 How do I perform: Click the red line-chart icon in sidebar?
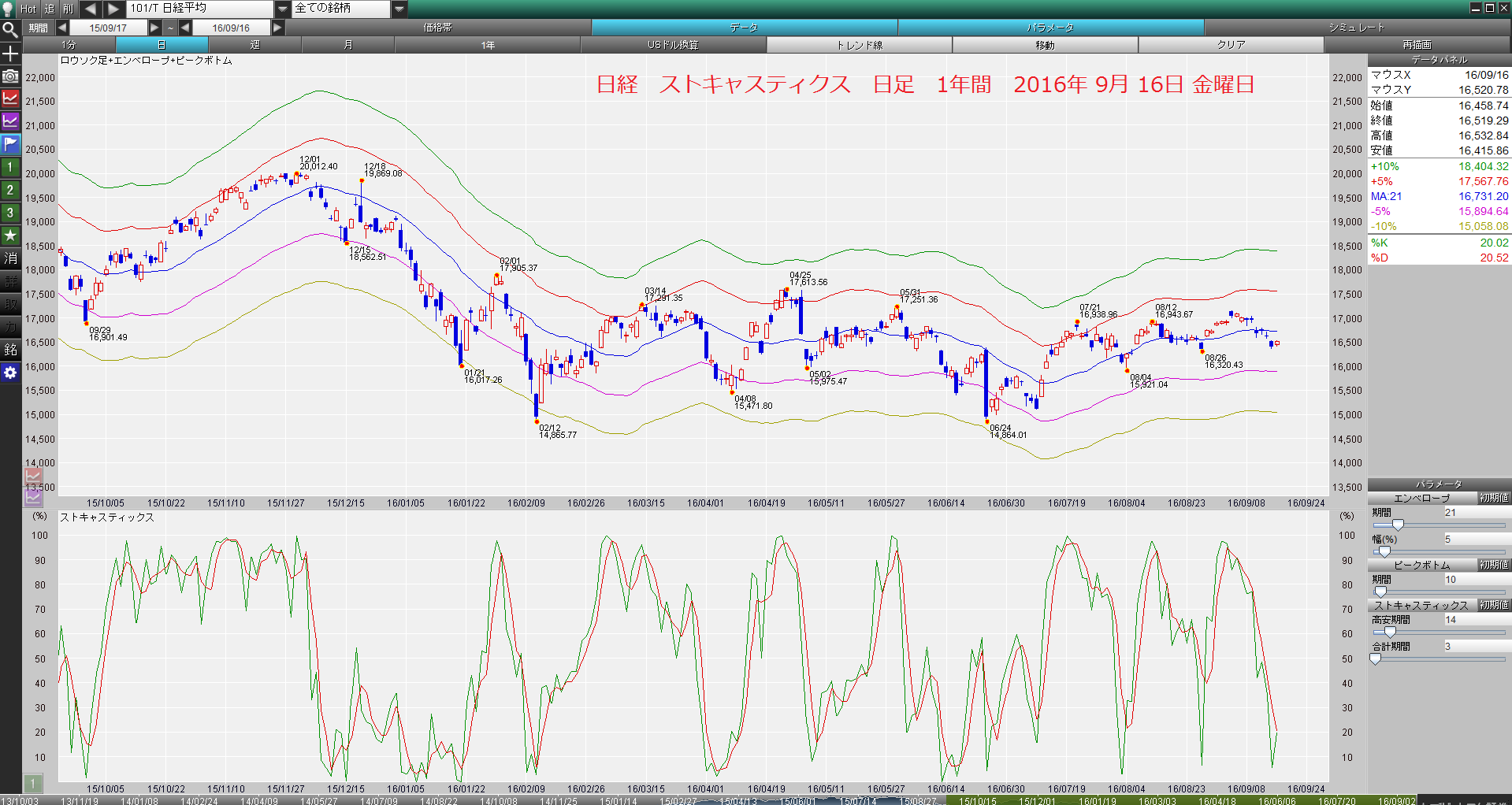(10, 98)
